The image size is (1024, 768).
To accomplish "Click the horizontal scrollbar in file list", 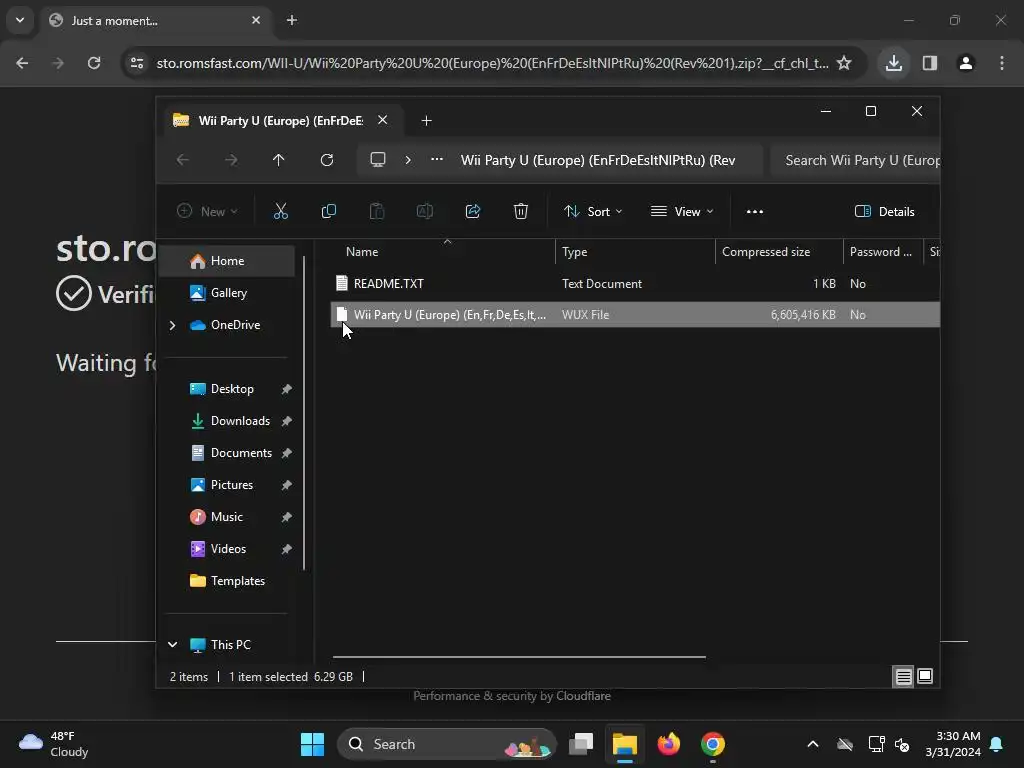I will [x=519, y=656].
